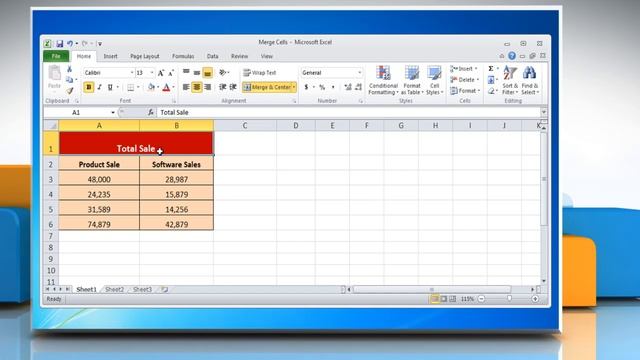
Task: Open Format cells dropdown
Action: pos(465,91)
